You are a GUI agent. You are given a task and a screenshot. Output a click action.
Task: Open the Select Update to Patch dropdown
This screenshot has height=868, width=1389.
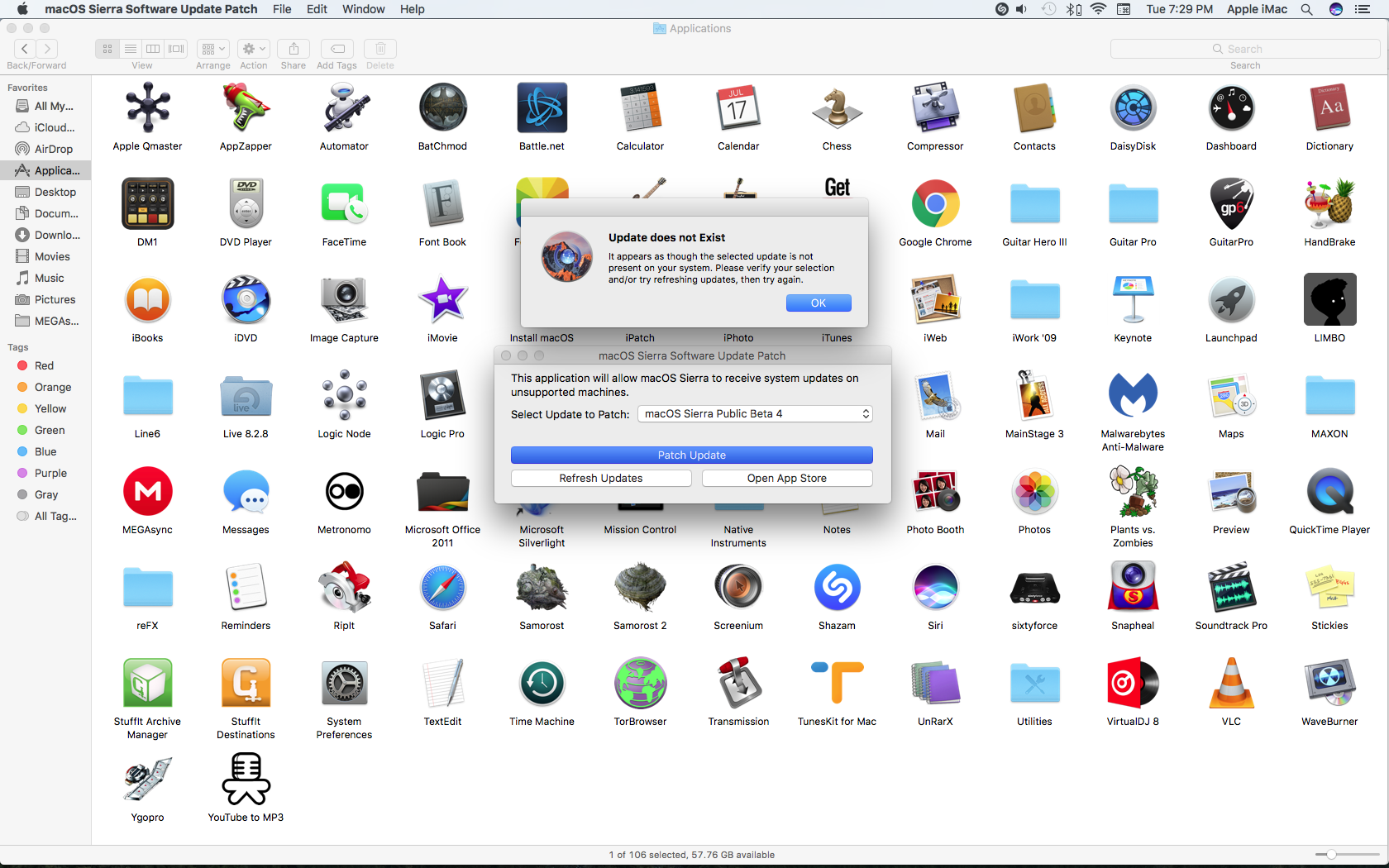(x=755, y=414)
